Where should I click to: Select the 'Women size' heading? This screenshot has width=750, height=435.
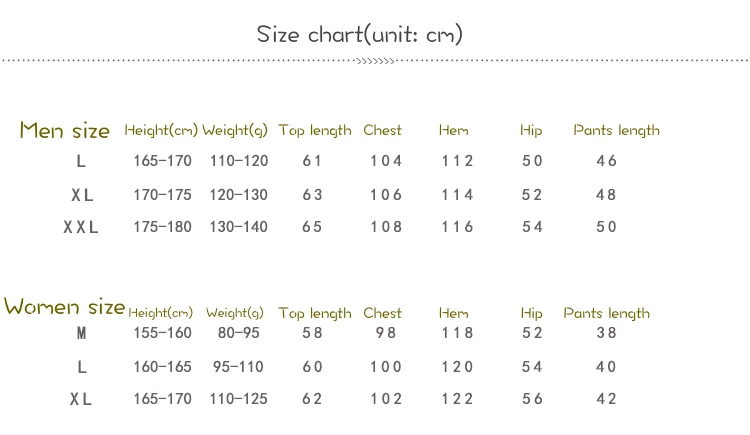click(x=65, y=306)
